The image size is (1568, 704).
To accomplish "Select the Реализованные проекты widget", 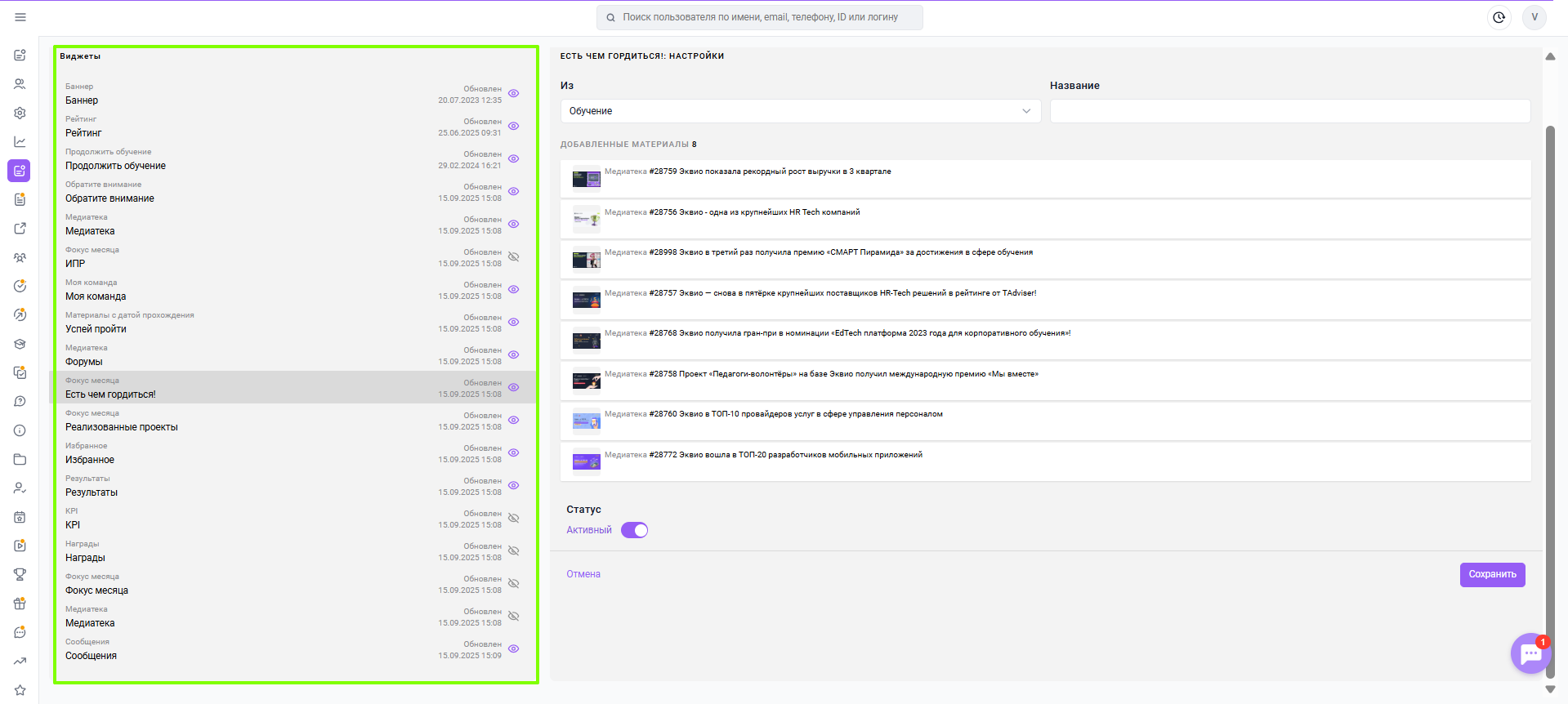I will [293, 420].
